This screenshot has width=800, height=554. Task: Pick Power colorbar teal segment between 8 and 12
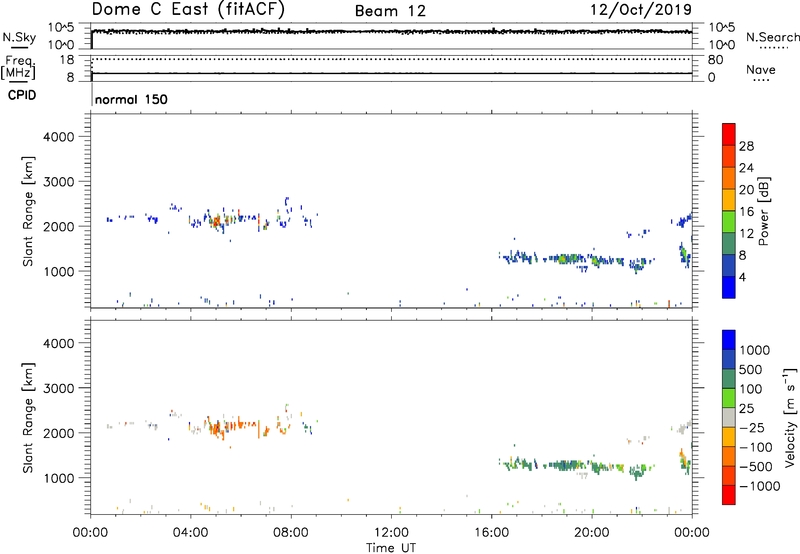(x=729, y=244)
